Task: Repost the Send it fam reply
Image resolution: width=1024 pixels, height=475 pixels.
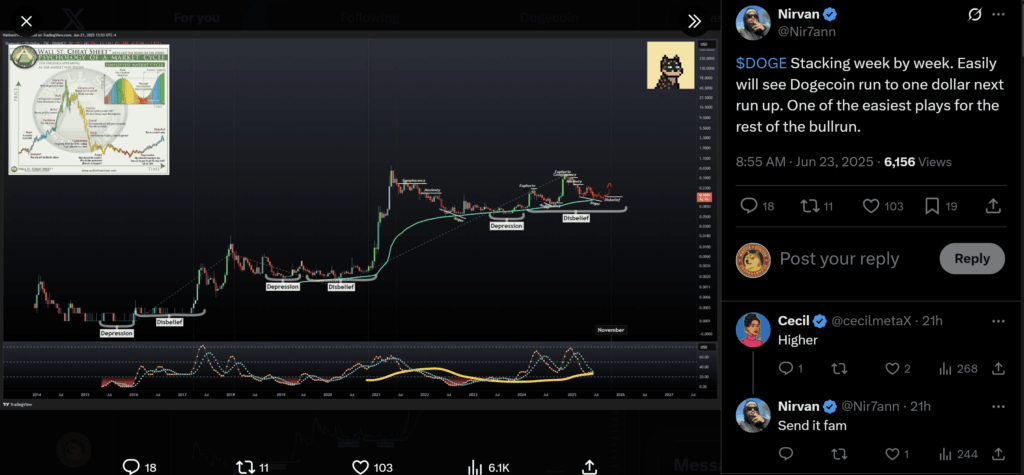Action: pyautogui.click(x=840, y=453)
